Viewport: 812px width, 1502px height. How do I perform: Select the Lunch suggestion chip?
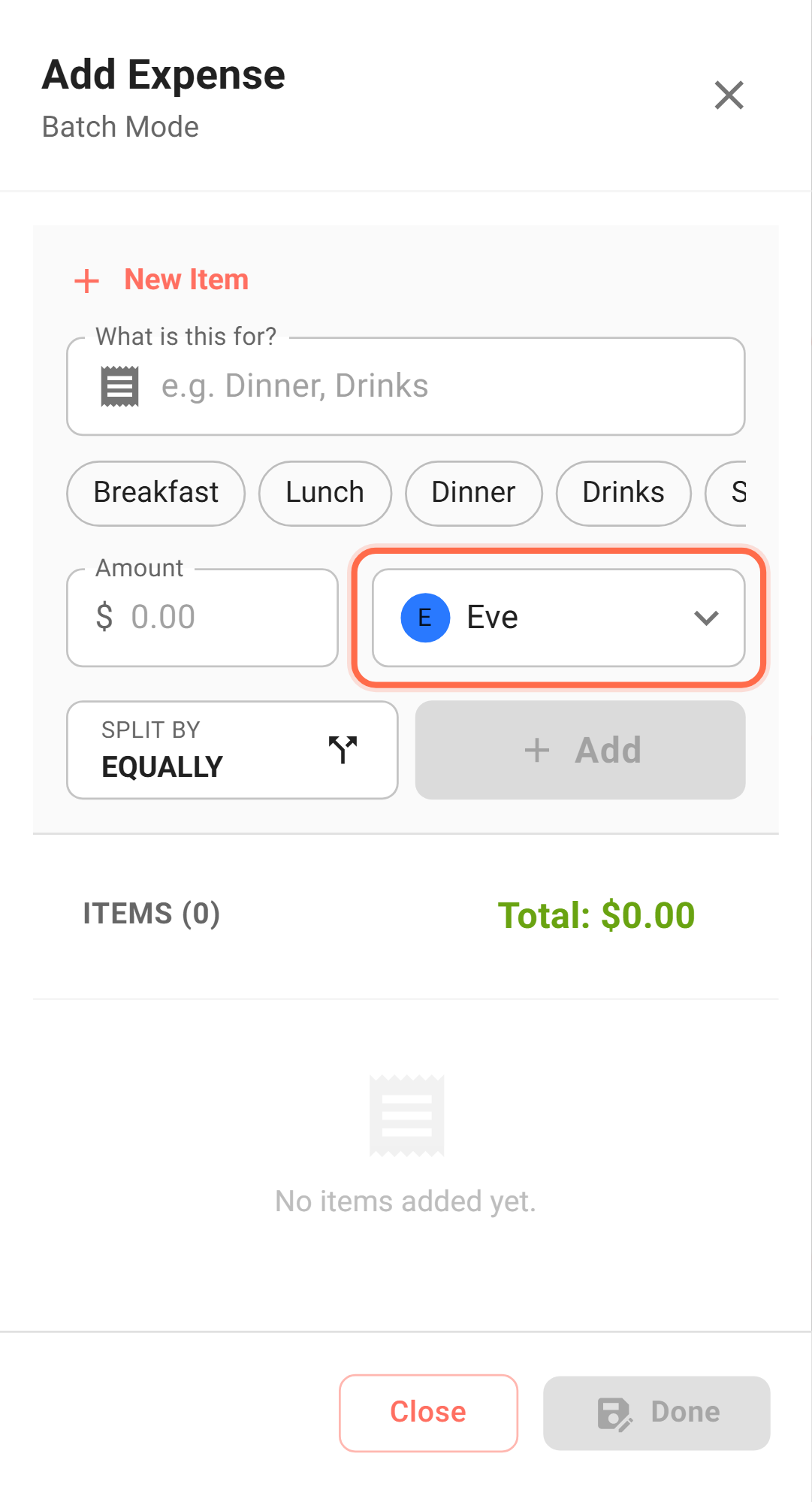click(x=324, y=493)
